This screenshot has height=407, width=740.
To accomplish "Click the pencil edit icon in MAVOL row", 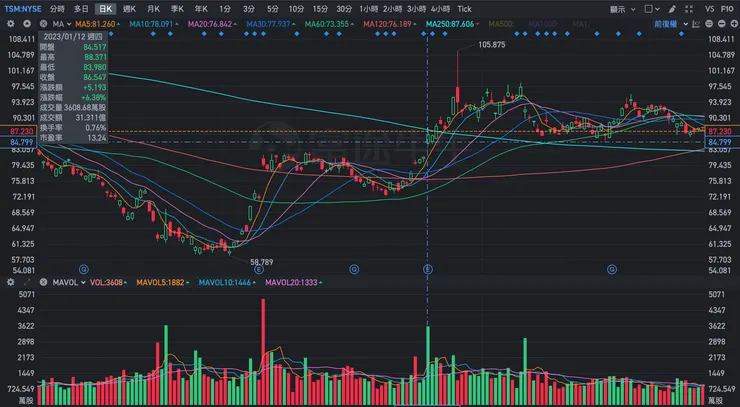I will (x=27, y=282).
